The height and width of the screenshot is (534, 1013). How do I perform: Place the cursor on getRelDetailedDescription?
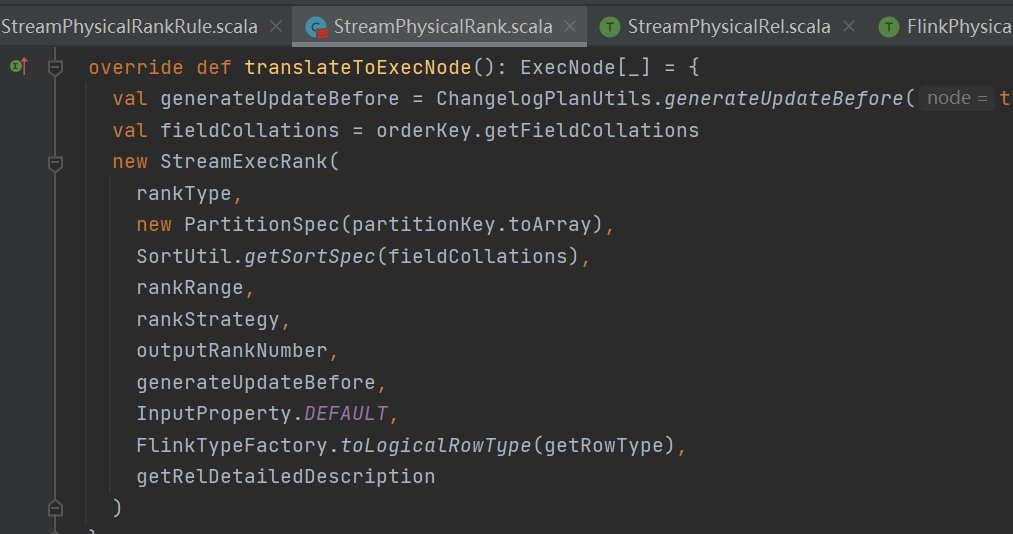pos(286,477)
